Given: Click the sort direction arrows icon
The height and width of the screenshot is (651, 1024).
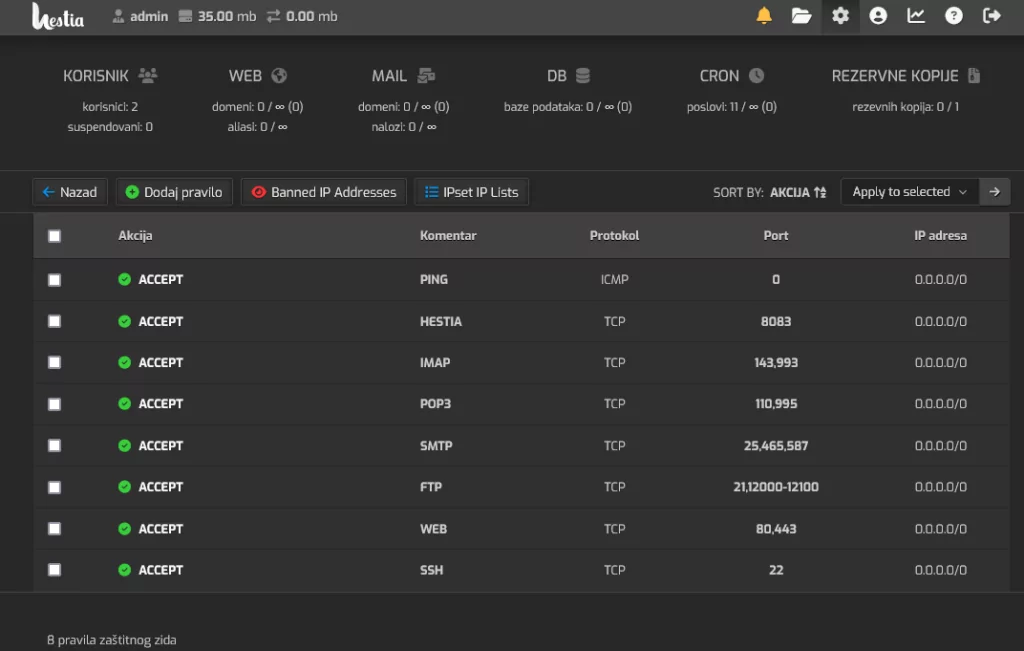Looking at the screenshot, I should [820, 193].
